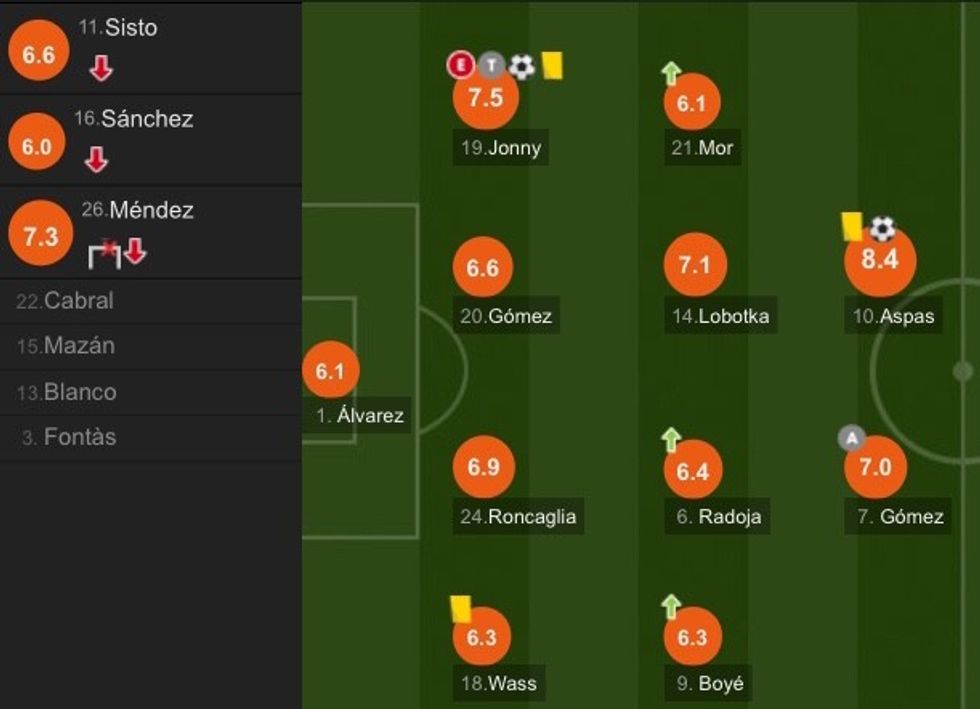Open bench player 3. Fontàs

click(x=69, y=437)
